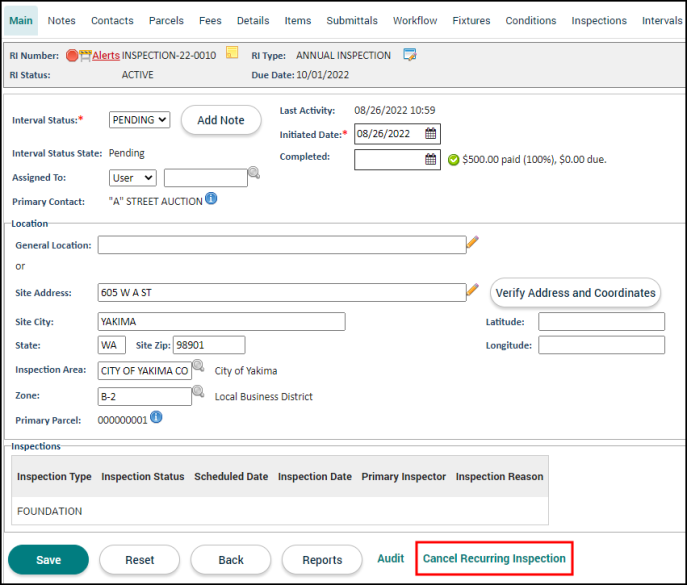
Task: Click the Inspection Status column header
Action: coord(142,476)
